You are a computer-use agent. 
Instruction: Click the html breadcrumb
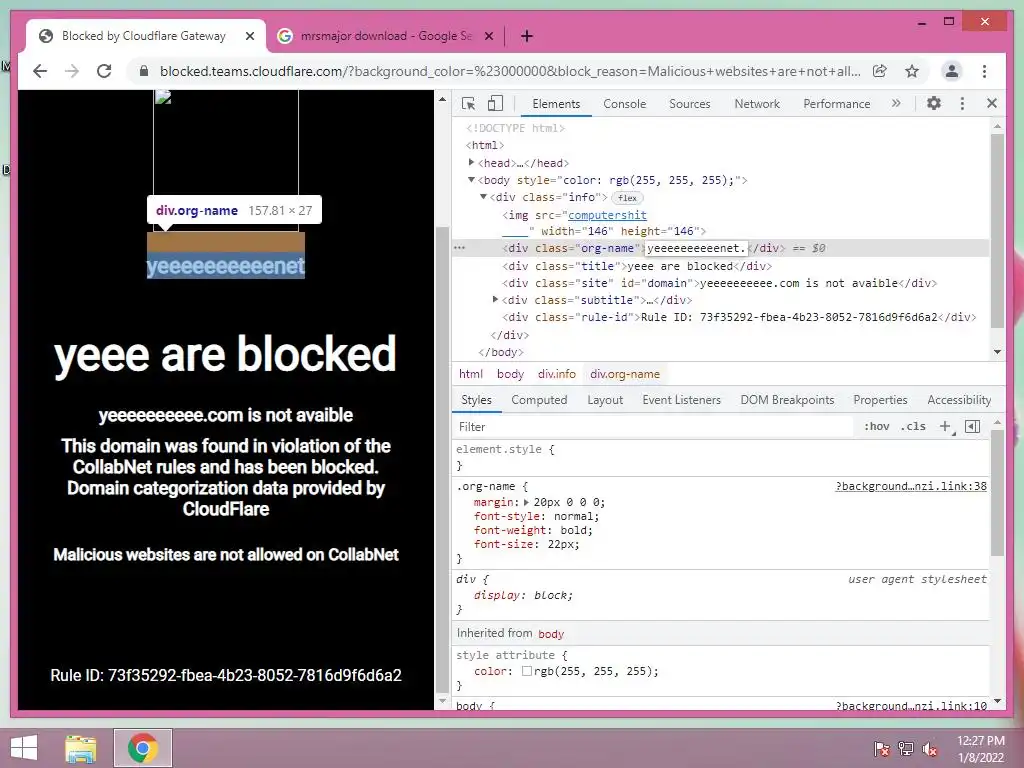click(x=471, y=374)
